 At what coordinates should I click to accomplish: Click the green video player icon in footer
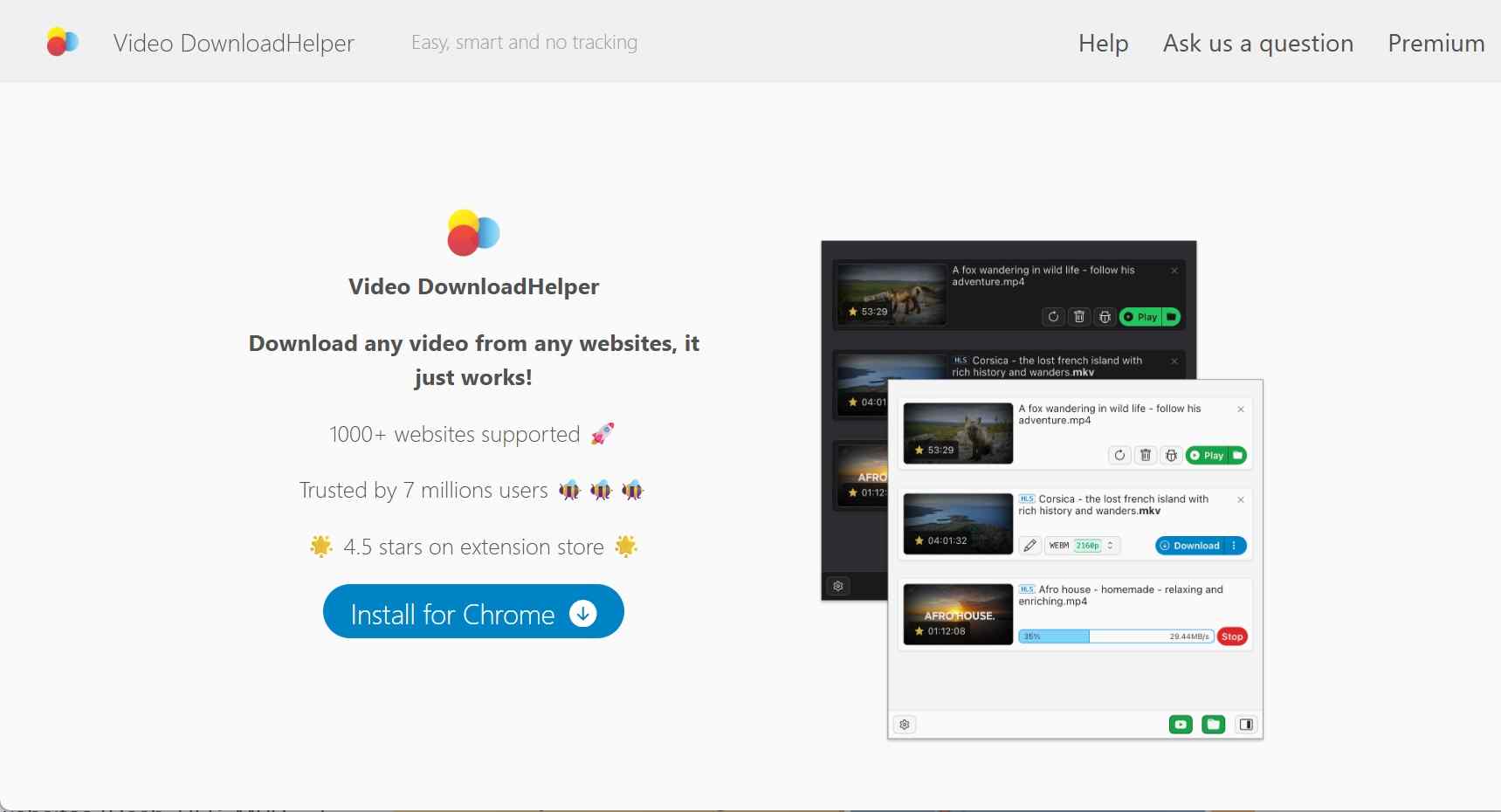coord(1181,725)
